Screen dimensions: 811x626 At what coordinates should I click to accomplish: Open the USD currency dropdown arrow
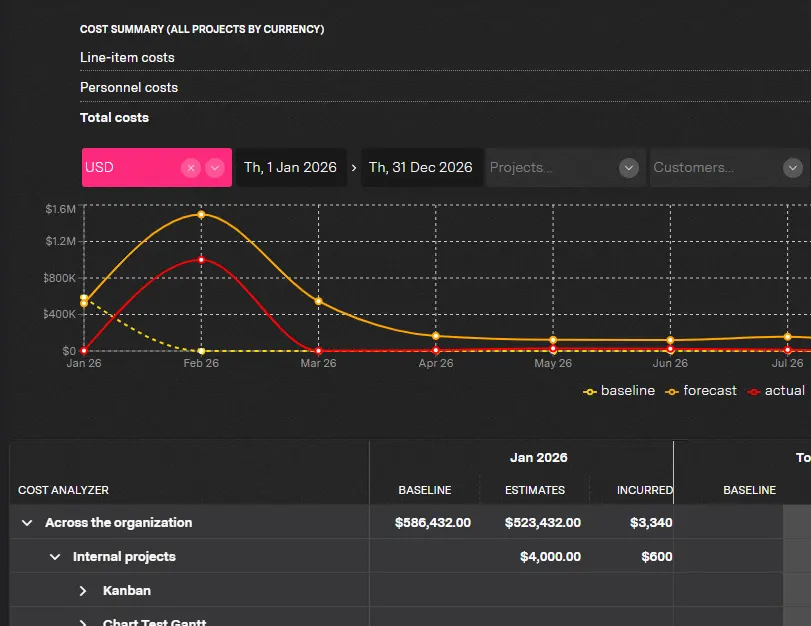(x=215, y=168)
